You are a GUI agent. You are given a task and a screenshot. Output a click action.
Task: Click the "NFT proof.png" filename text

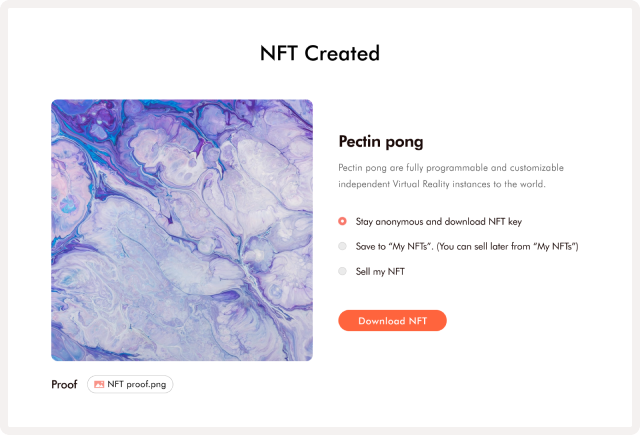136,384
